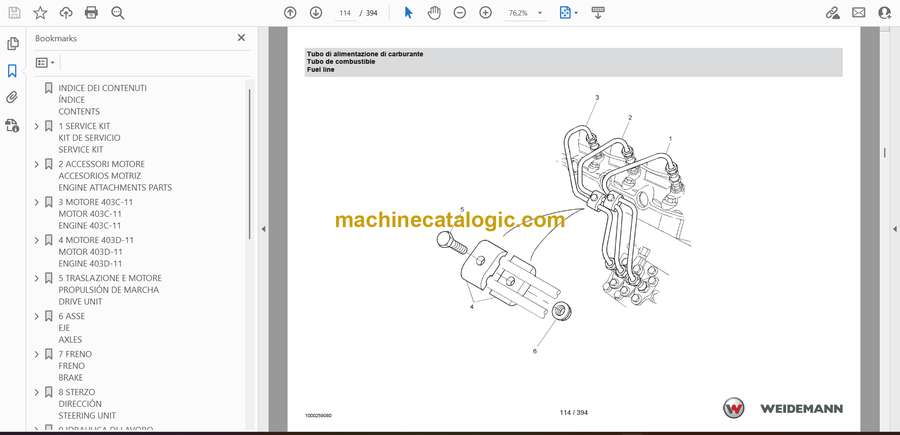Open the bookmarks options menu
The image size is (900, 435).
point(44,62)
